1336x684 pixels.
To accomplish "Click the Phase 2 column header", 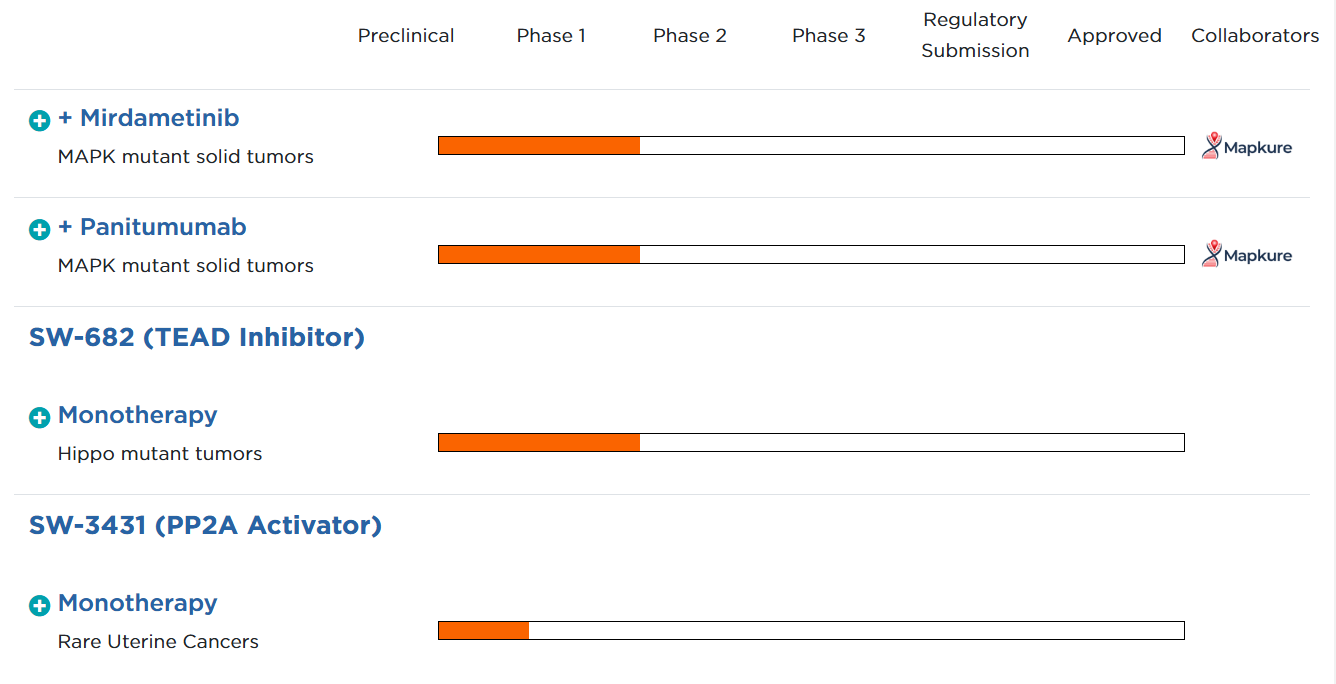I will [690, 36].
